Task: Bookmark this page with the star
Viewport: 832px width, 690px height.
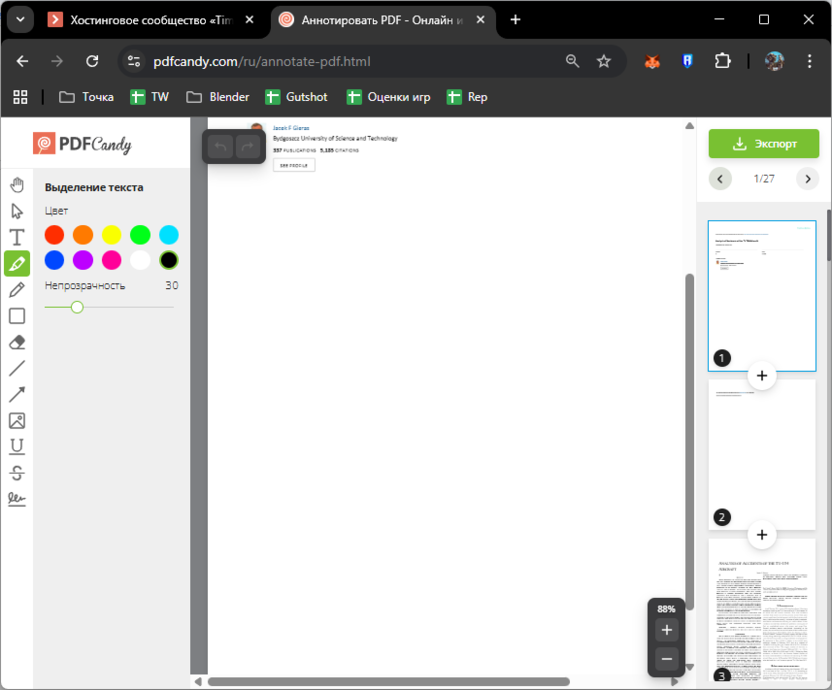Action: 604,61
